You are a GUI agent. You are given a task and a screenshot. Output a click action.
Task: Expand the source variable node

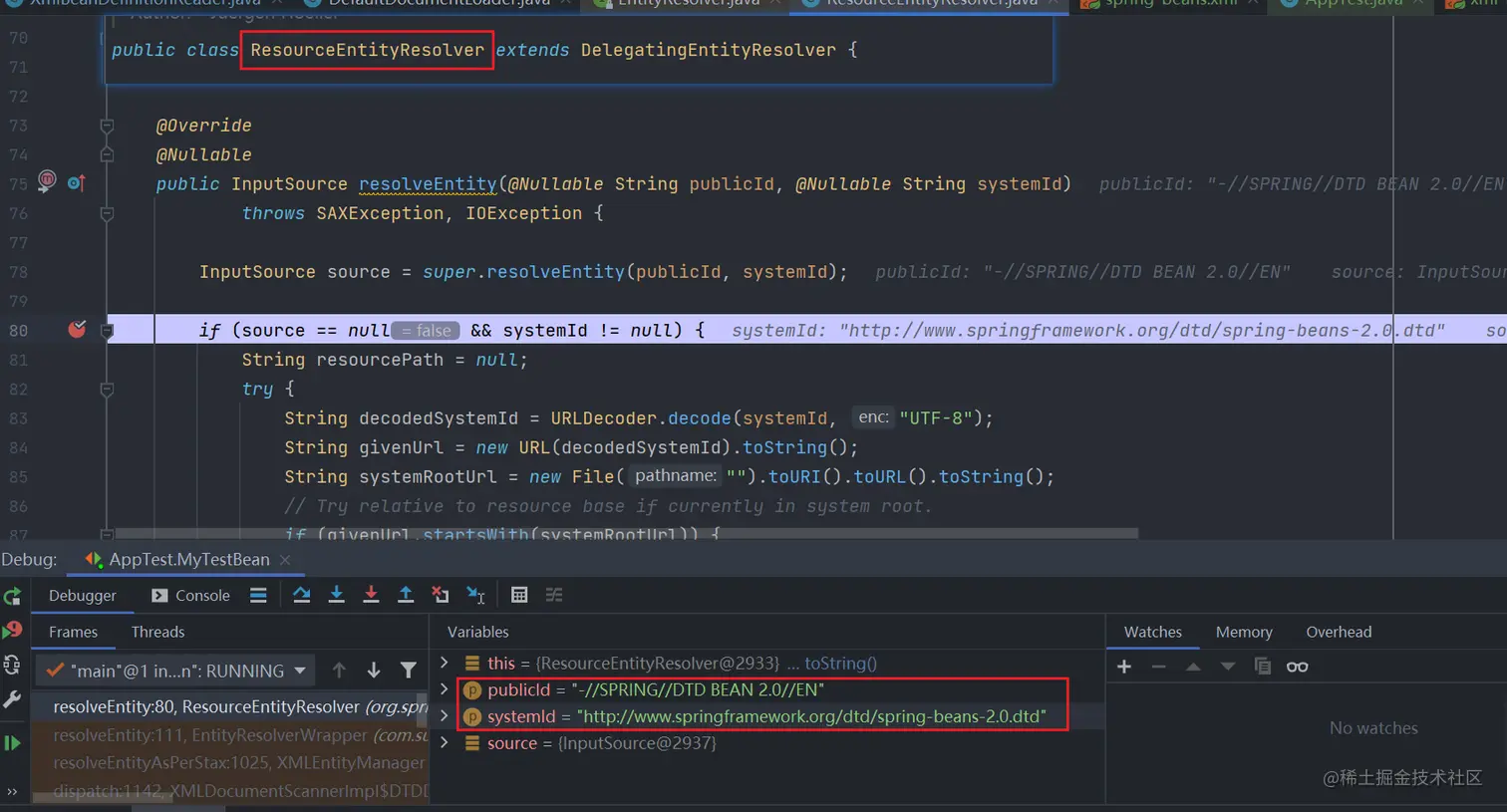(445, 743)
